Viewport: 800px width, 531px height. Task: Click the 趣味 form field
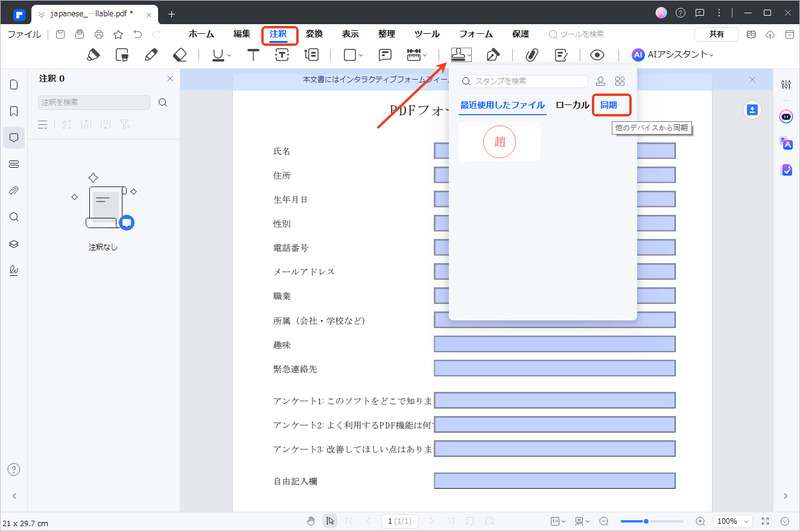click(555, 344)
